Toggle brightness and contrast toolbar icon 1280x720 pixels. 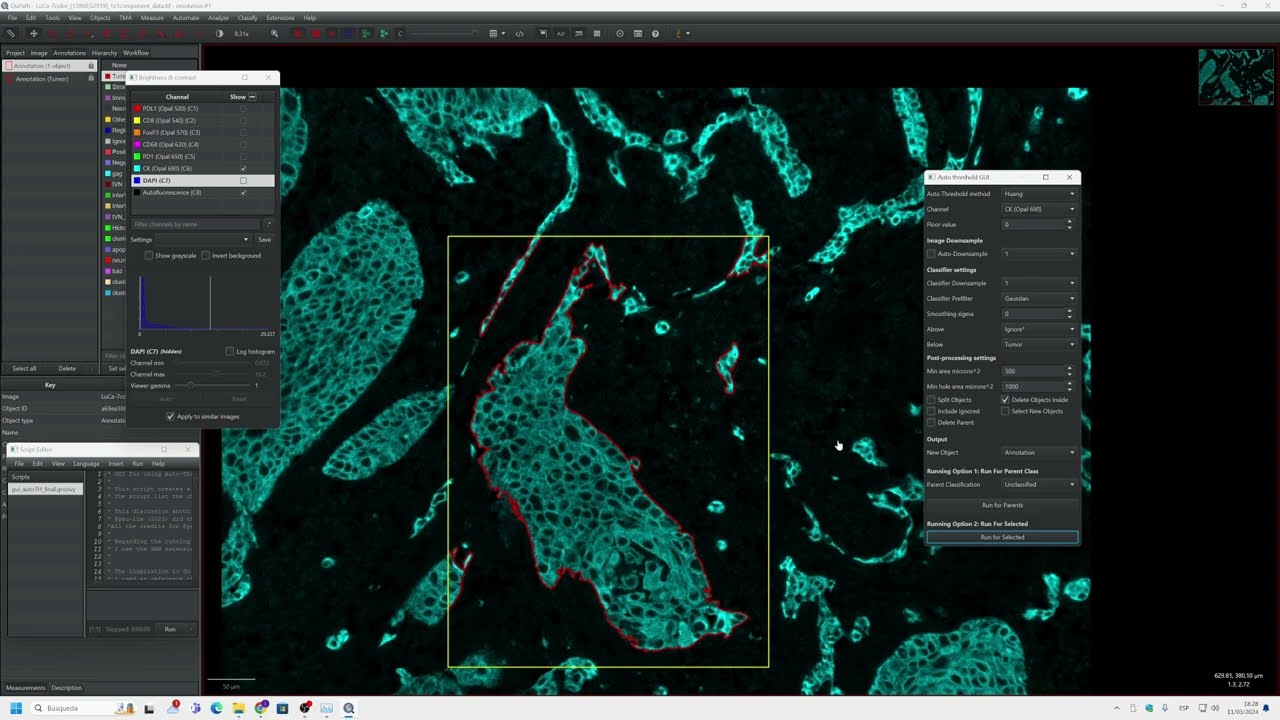coord(220,33)
